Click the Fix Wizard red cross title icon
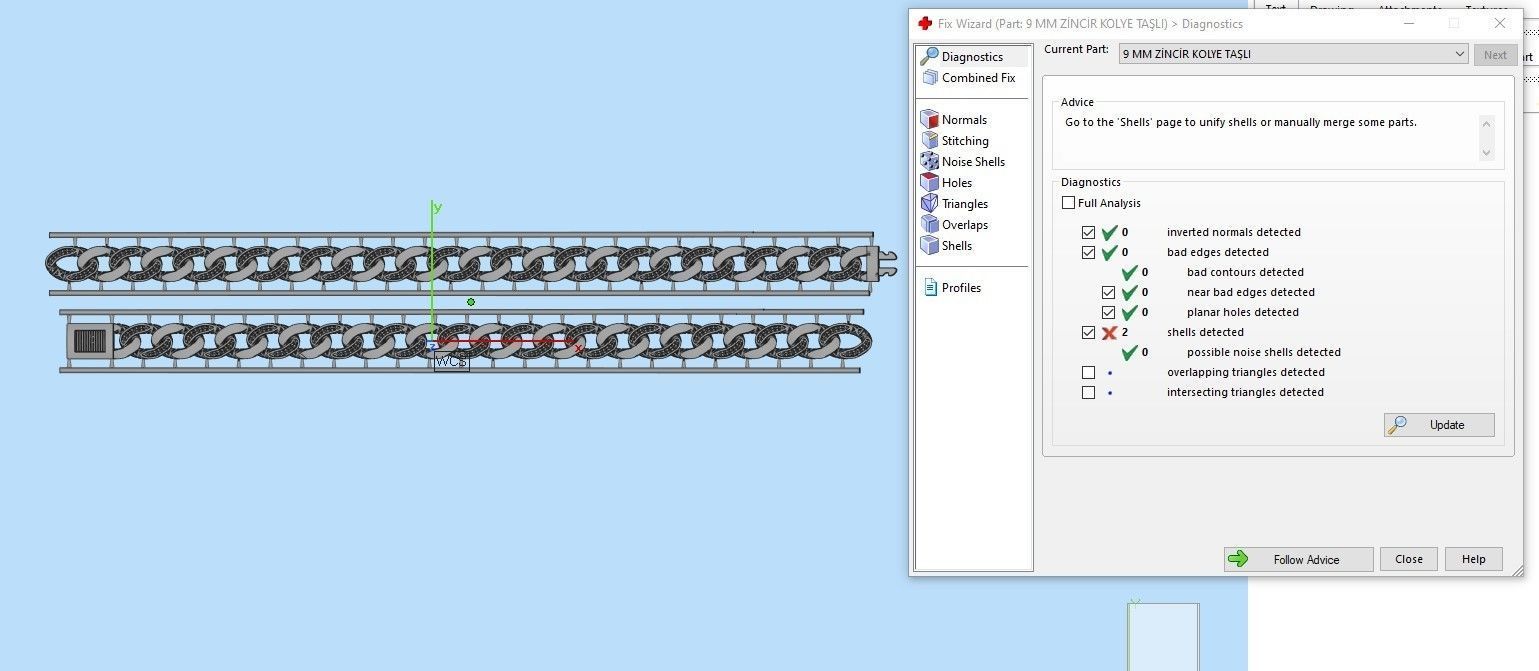Screen dimensions: 1539x671 tap(925, 23)
